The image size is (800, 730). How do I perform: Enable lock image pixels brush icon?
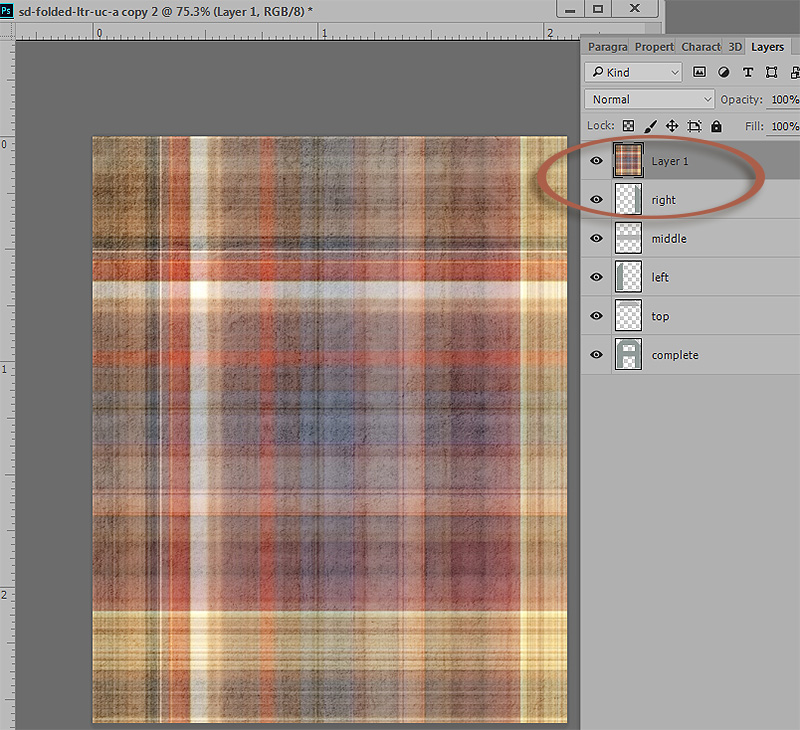click(651, 126)
